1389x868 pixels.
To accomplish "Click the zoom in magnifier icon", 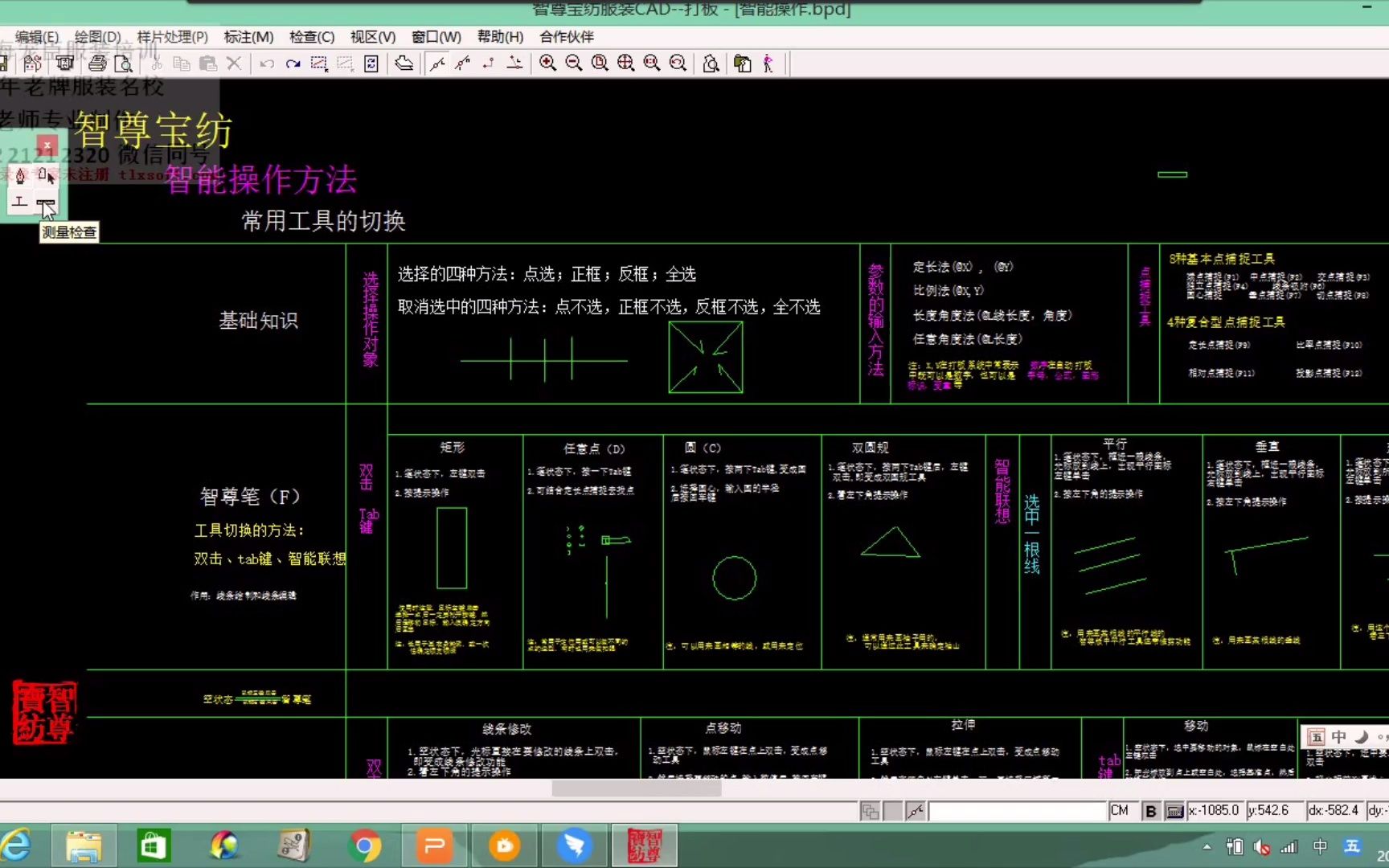I will click(x=547, y=63).
